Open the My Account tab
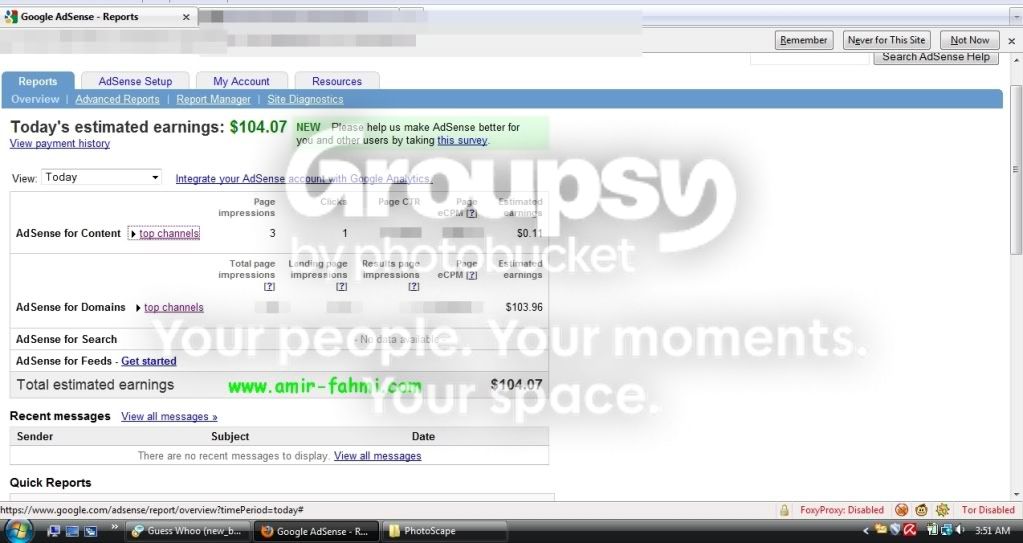The image size is (1023, 543). click(x=241, y=81)
